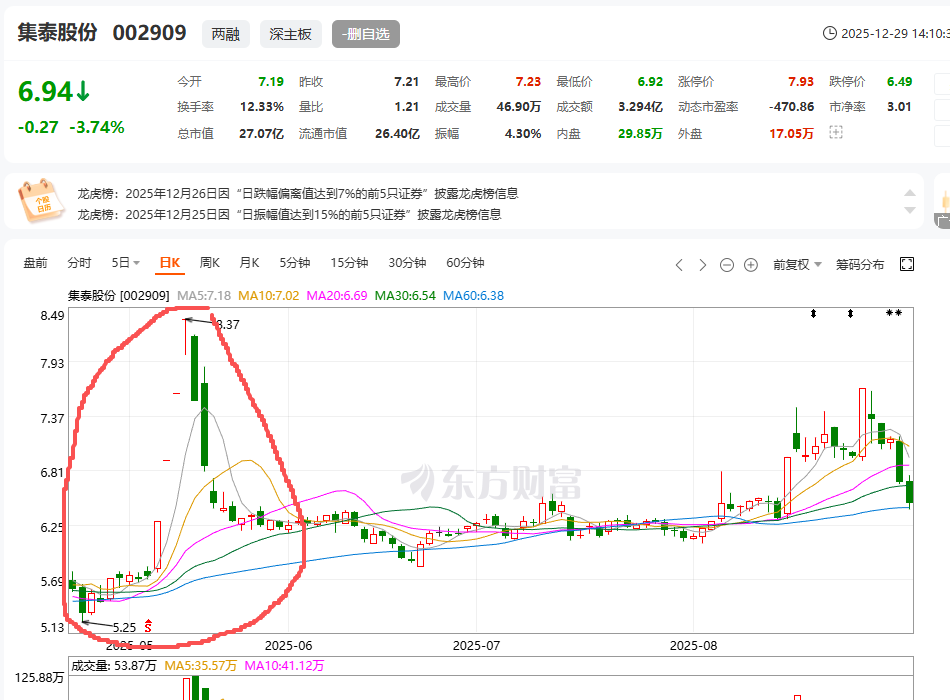Image resolution: width=950 pixels, height=700 pixels.
Task: Open the 5日 dropdown arrow
Action: [x=136, y=263]
